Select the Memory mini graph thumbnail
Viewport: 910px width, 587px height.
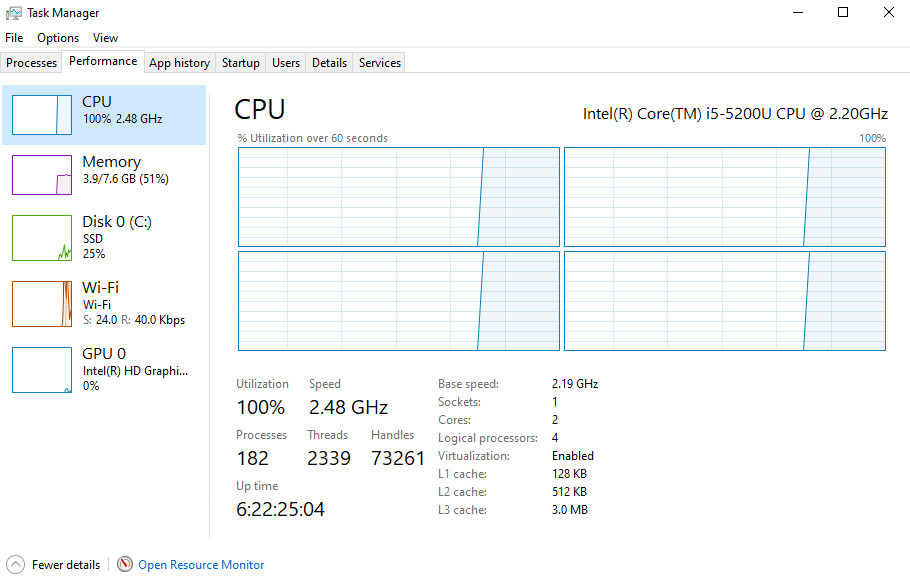click(42, 175)
